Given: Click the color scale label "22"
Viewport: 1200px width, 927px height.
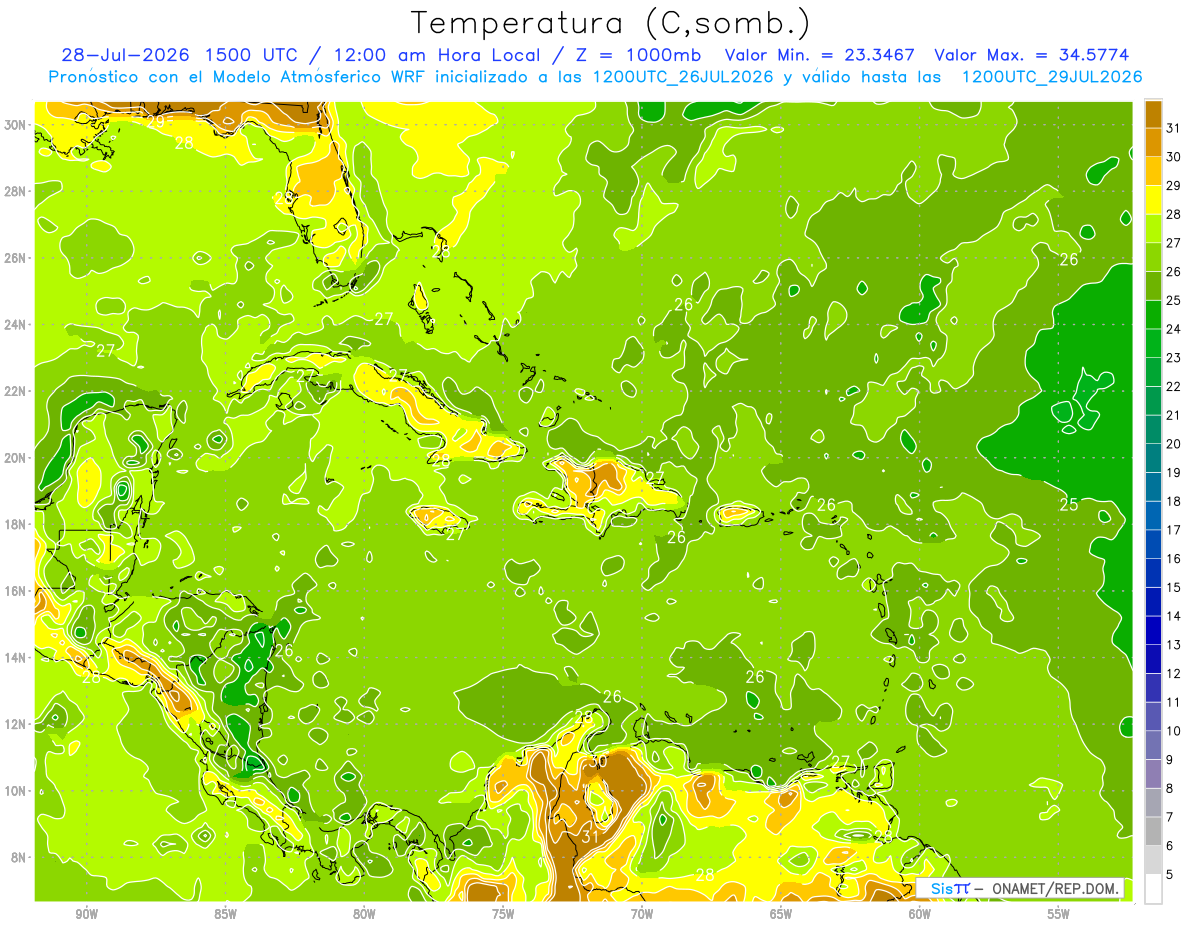Looking at the screenshot, I should click(x=1174, y=387).
